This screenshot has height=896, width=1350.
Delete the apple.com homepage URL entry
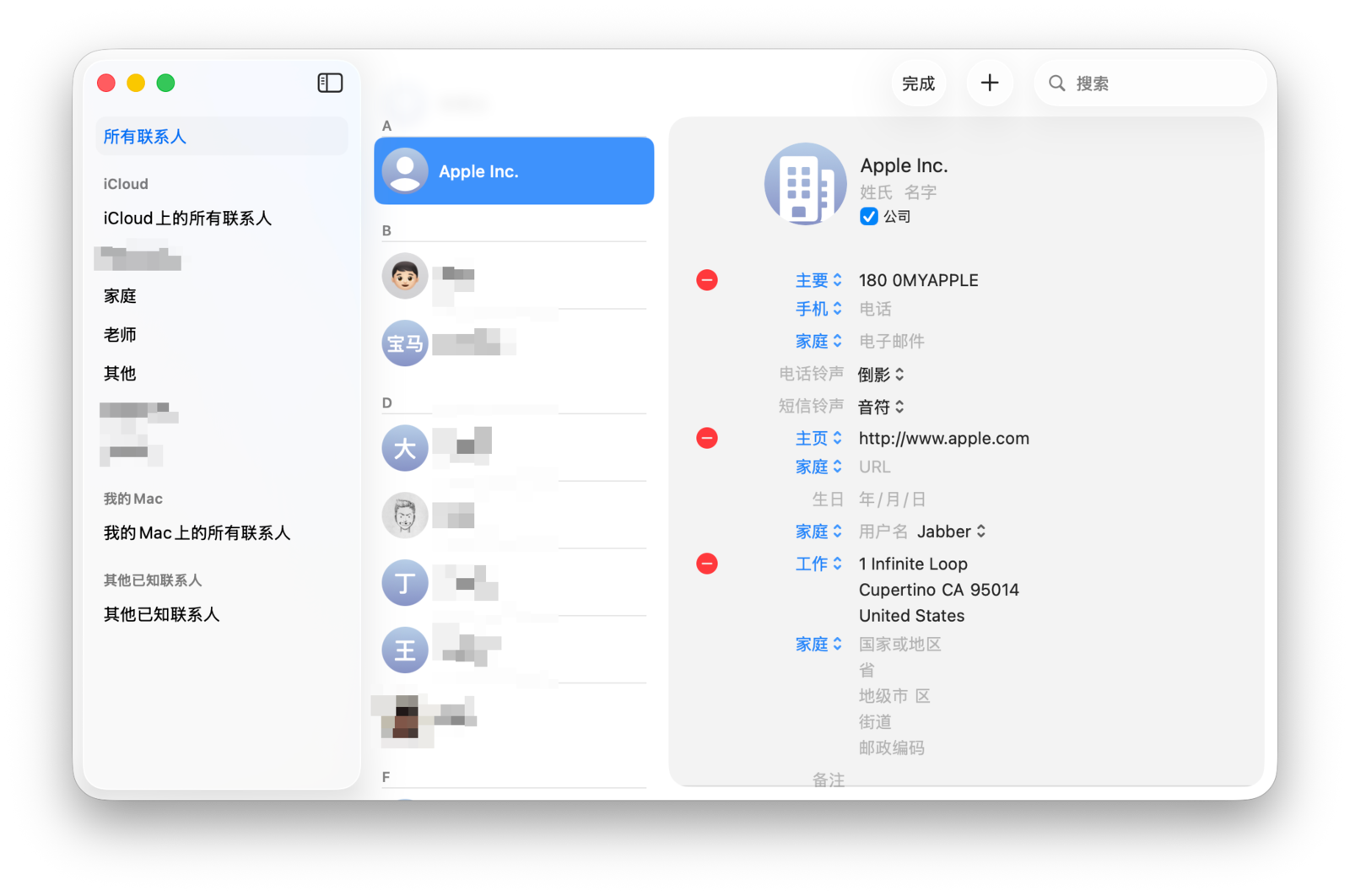(x=707, y=438)
